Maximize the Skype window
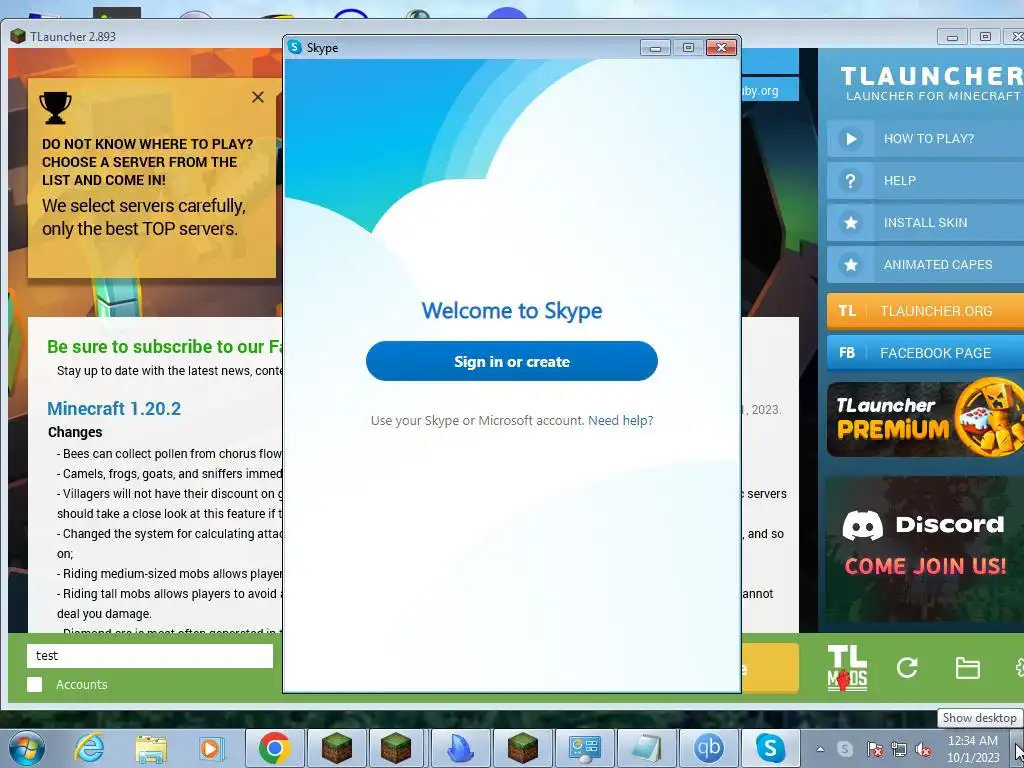Image resolution: width=1024 pixels, height=768 pixels. tap(688, 48)
